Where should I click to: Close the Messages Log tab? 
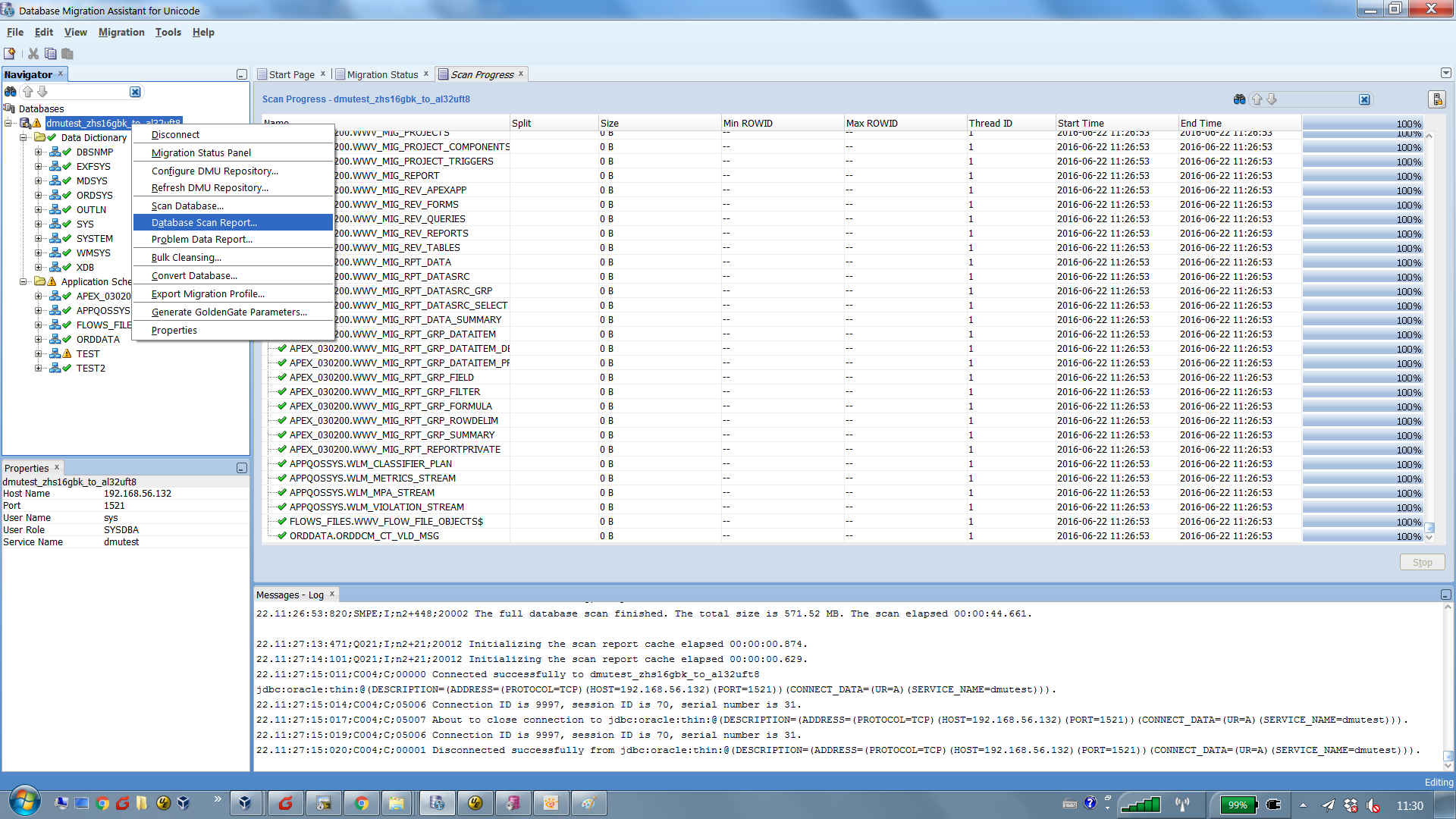(x=332, y=594)
